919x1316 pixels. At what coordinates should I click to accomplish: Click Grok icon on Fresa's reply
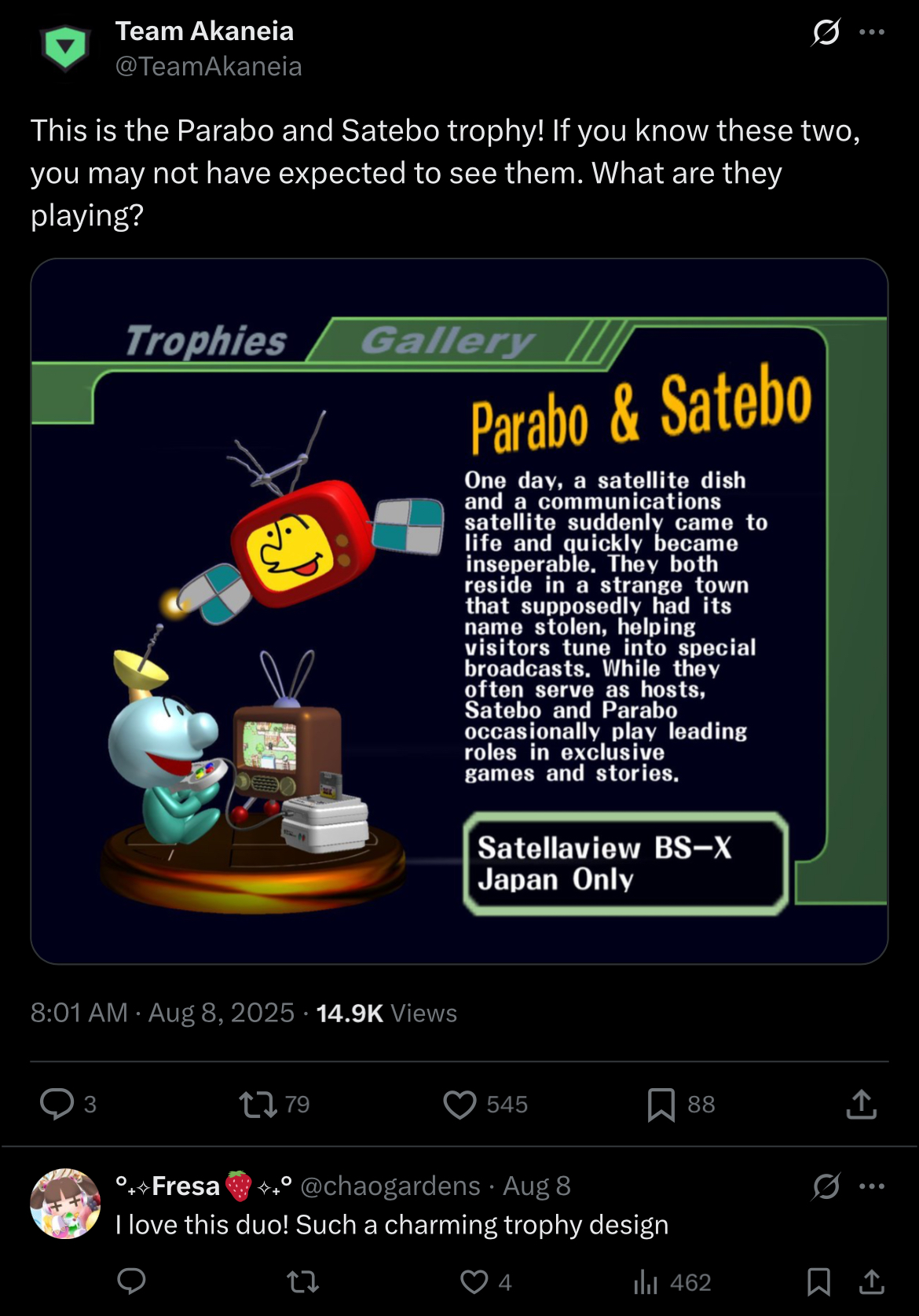(x=826, y=1186)
